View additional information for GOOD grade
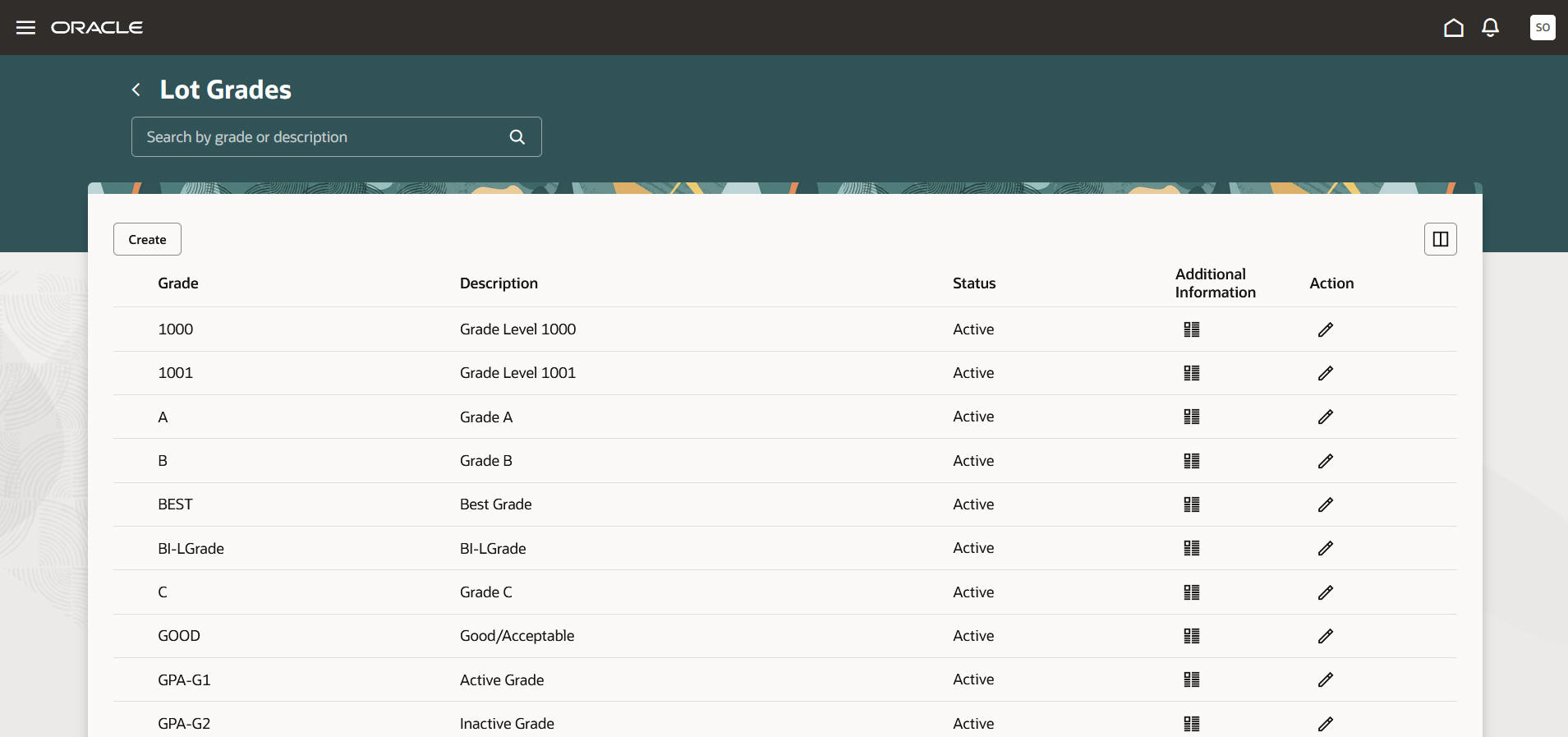The height and width of the screenshot is (737, 1568). tap(1192, 636)
